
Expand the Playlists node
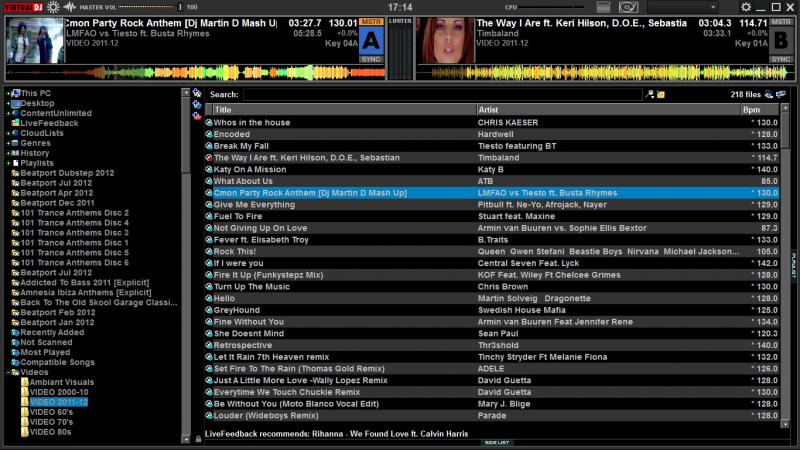point(8,163)
